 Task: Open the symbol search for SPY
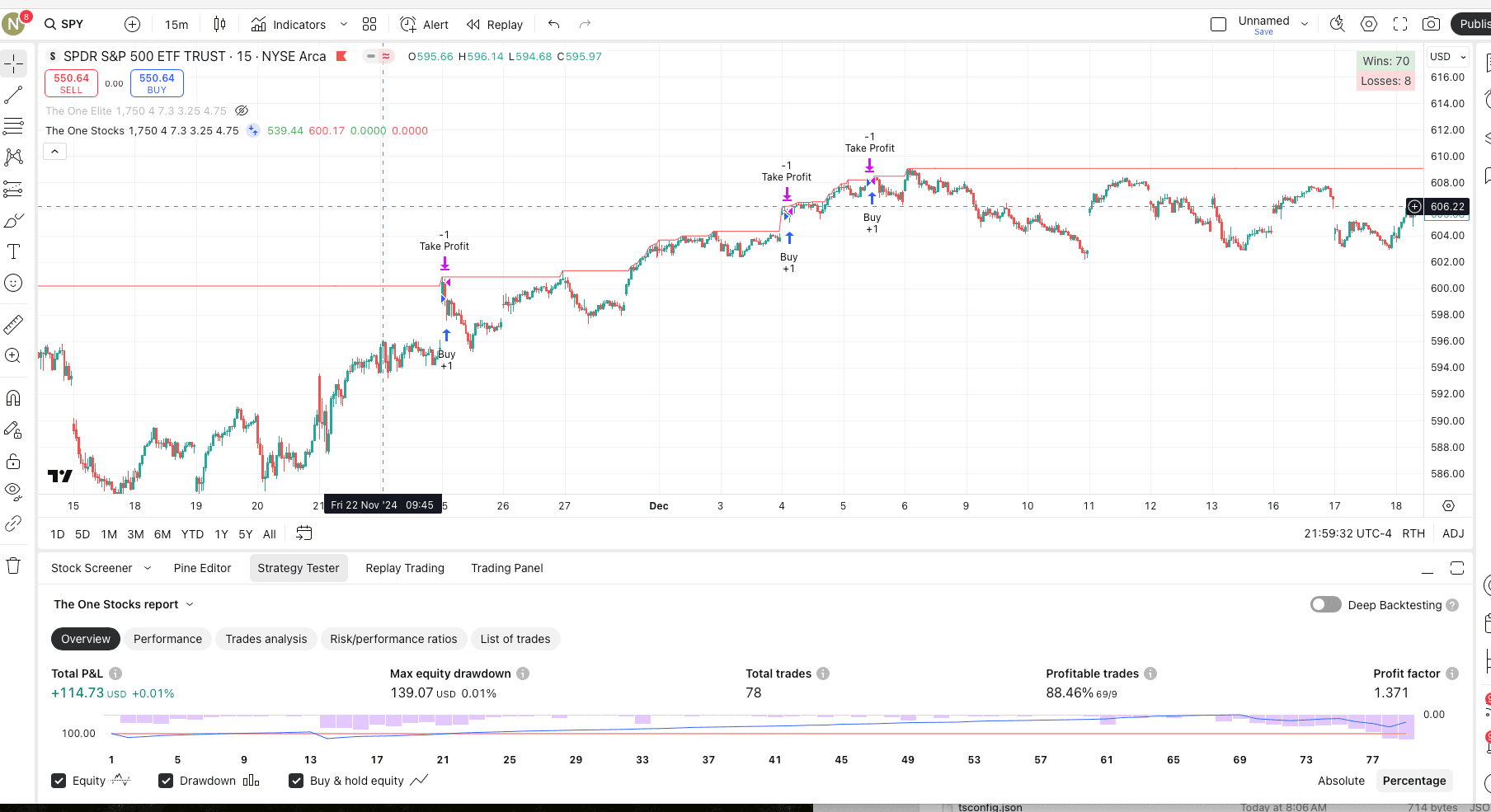[x=64, y=24]
